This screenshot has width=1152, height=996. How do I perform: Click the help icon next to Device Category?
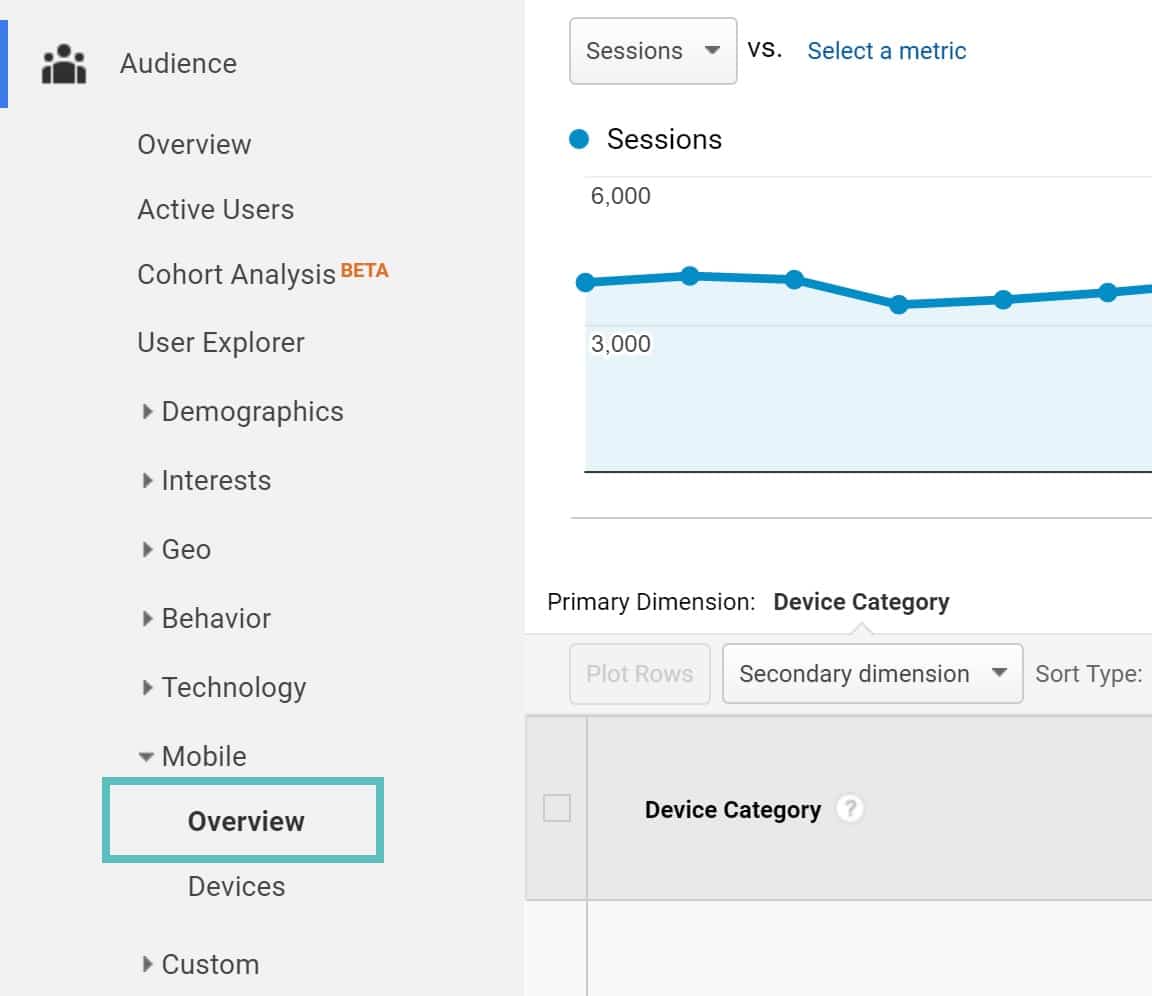coord(848,808)
